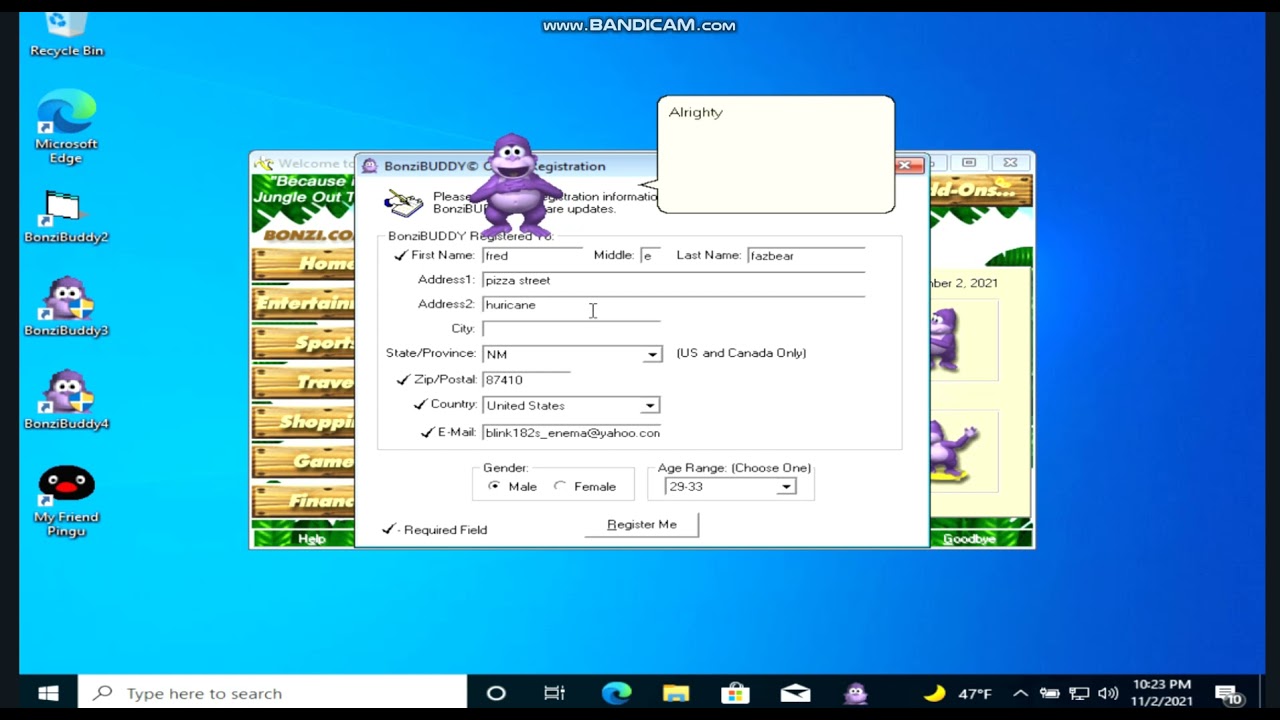The image size is (1280, 720).
Task: Close the BonziBUDDY registration dialog
Action: click(904, 165)
